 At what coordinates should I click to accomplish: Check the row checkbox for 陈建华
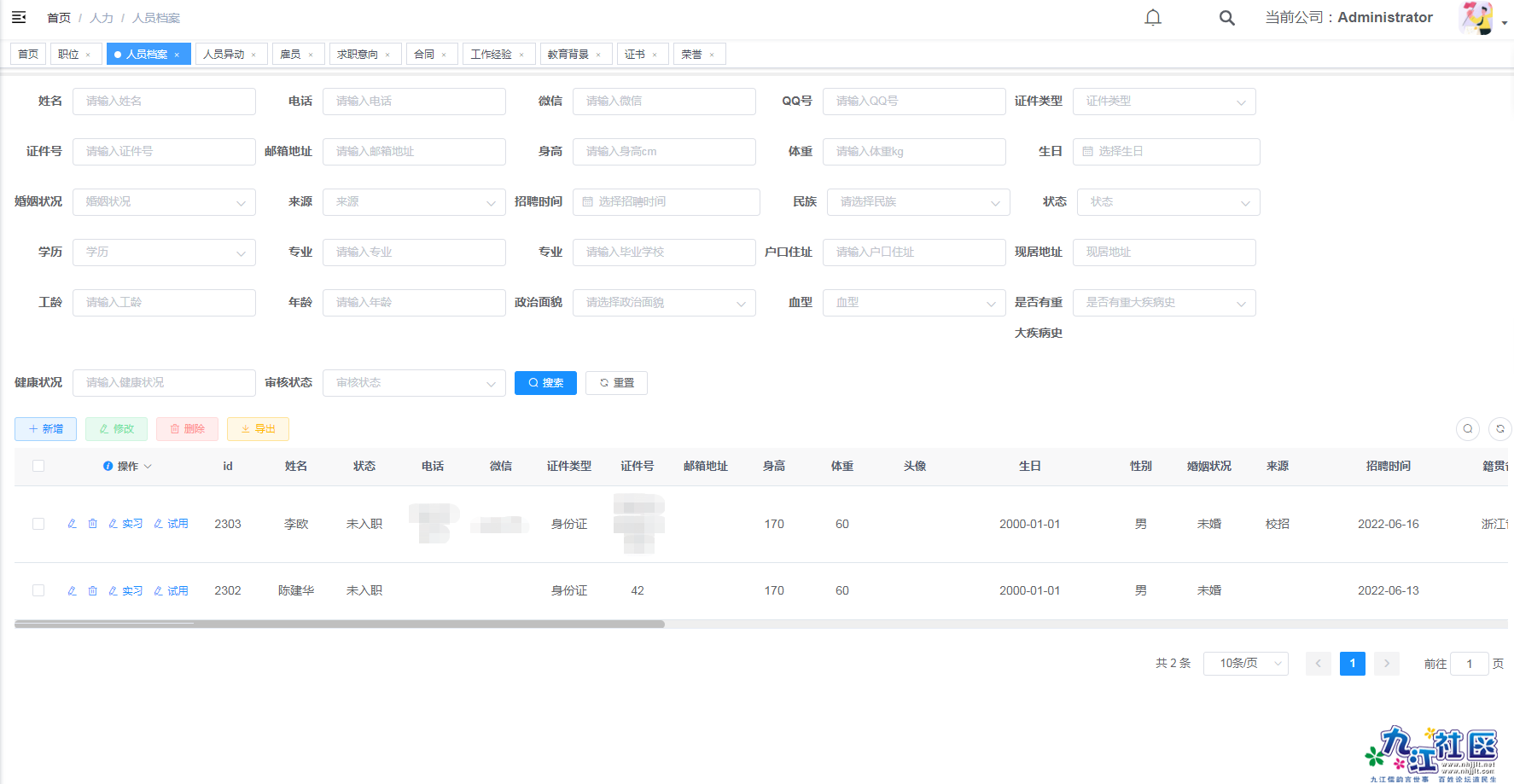click(x=38, y=589)
